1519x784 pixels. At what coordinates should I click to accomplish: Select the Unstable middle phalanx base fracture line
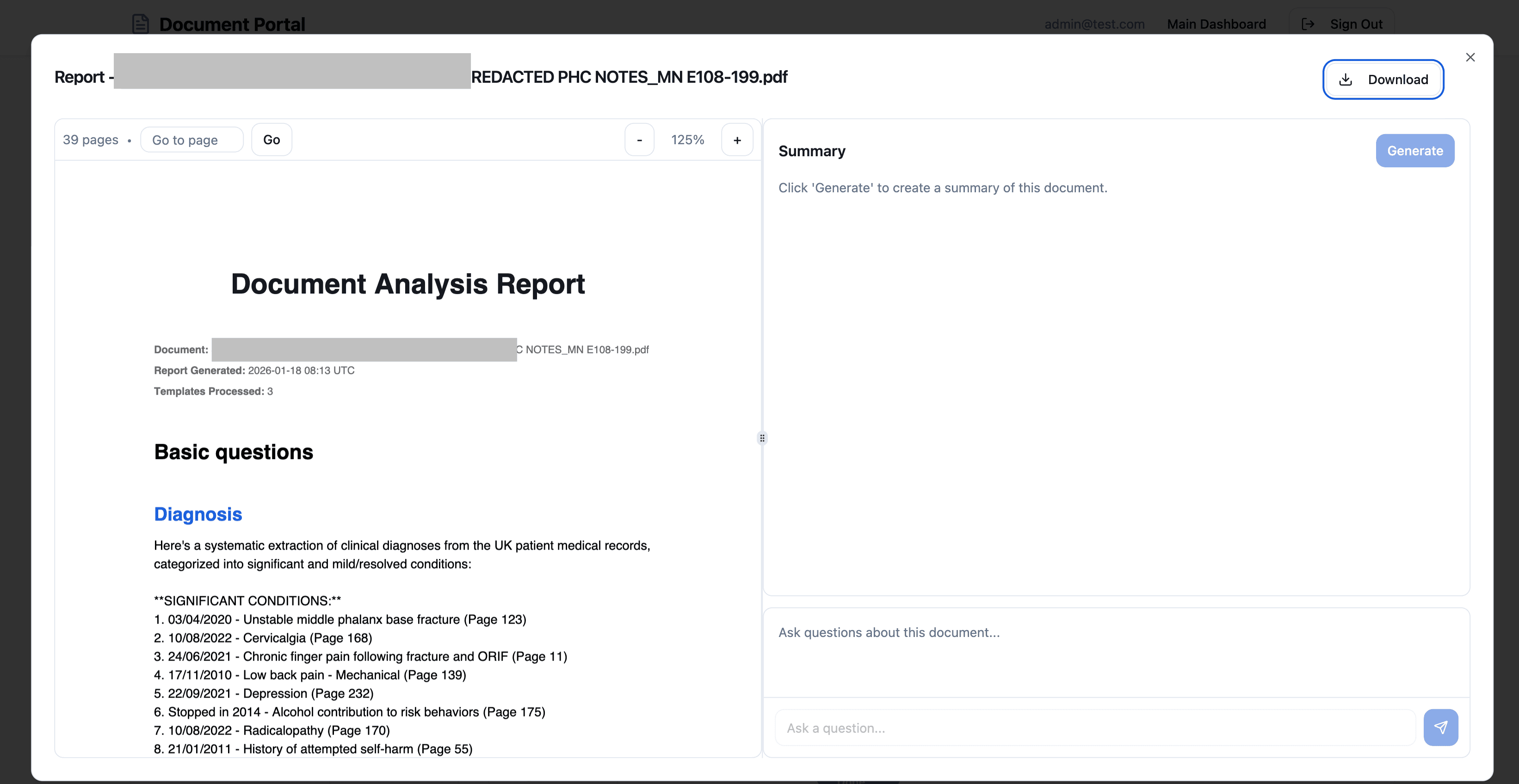[340, 619]
